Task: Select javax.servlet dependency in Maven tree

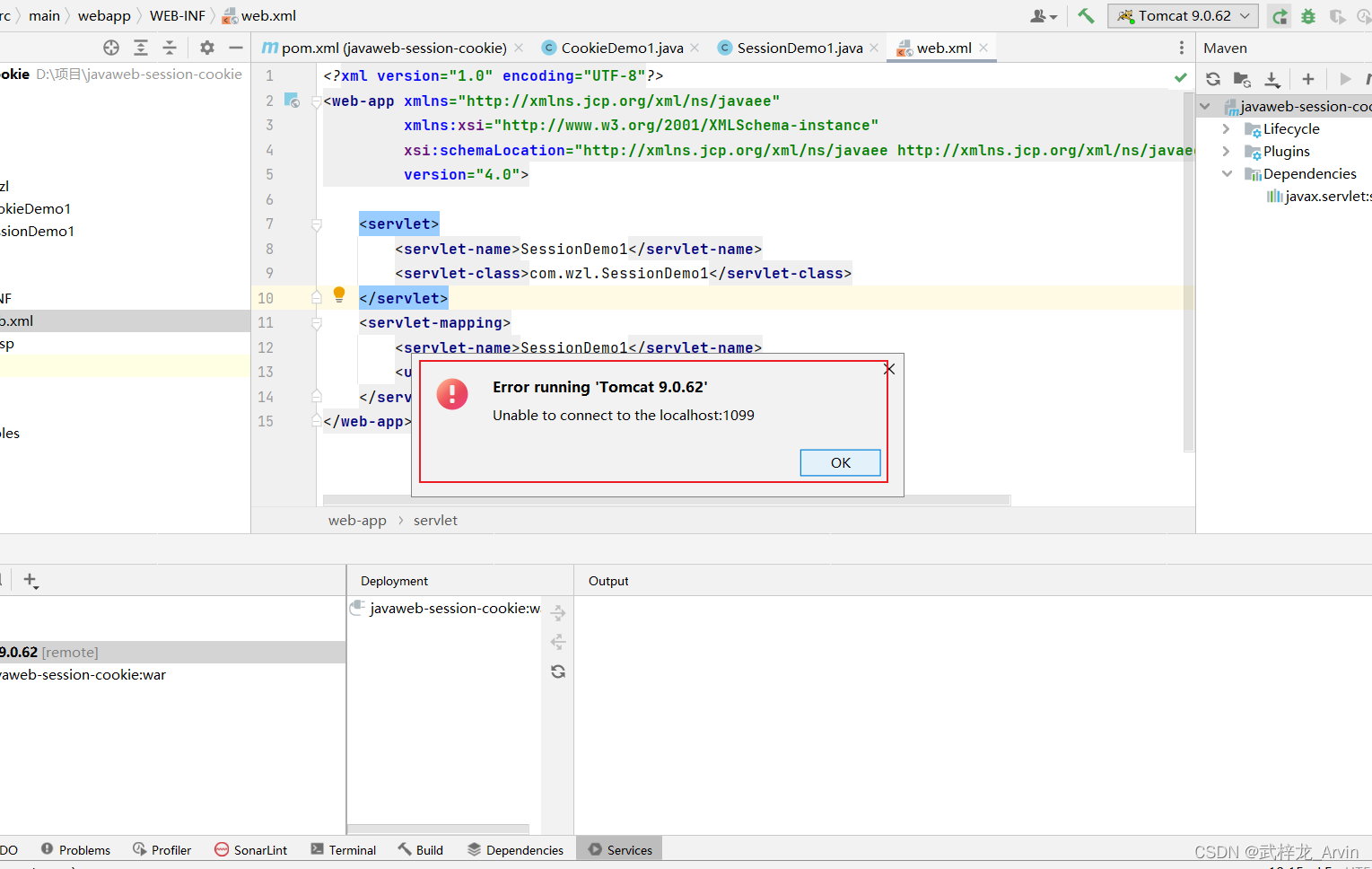Action: 1319,196
